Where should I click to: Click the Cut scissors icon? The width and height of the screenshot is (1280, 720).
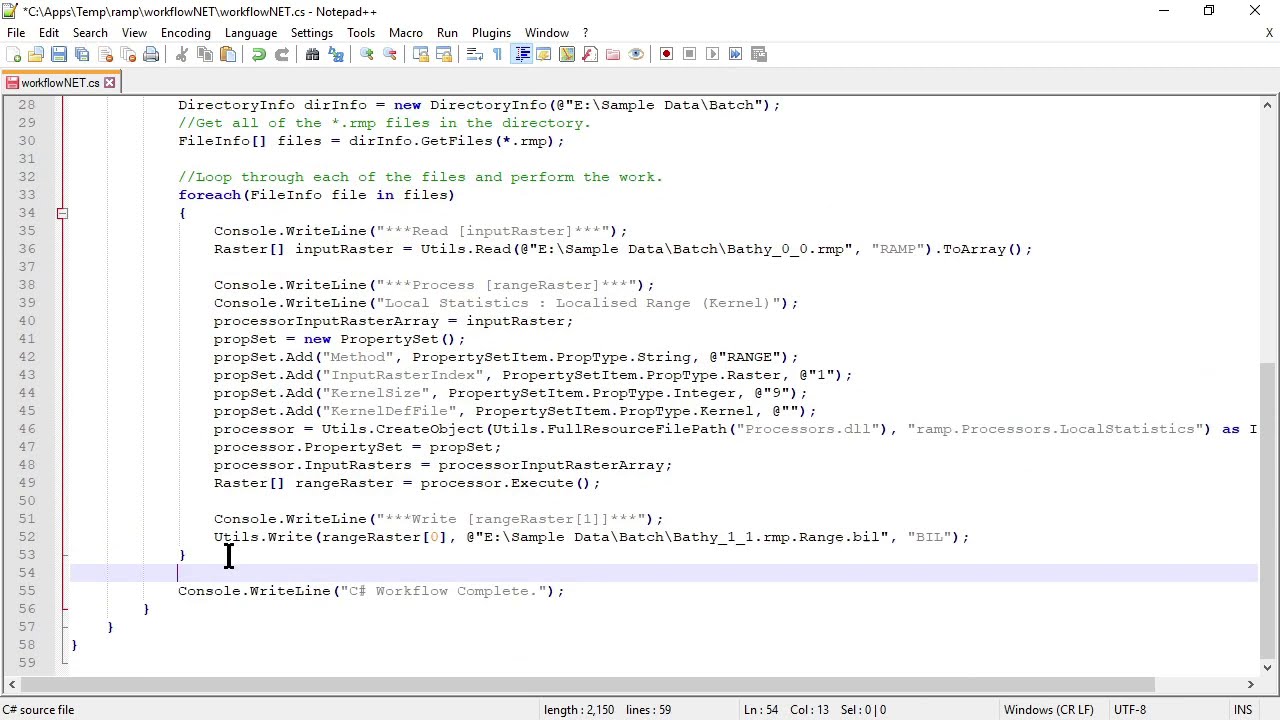[182, 54]
